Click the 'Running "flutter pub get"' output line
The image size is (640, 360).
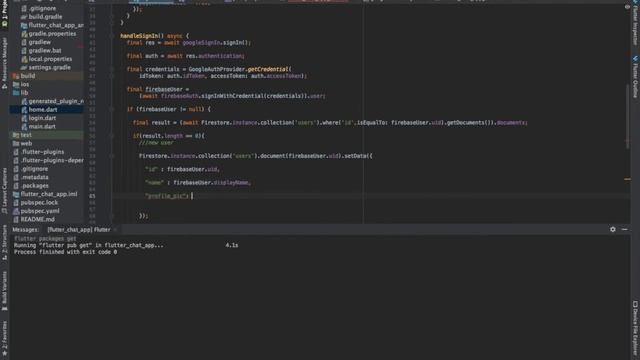(x=89, y=245)
